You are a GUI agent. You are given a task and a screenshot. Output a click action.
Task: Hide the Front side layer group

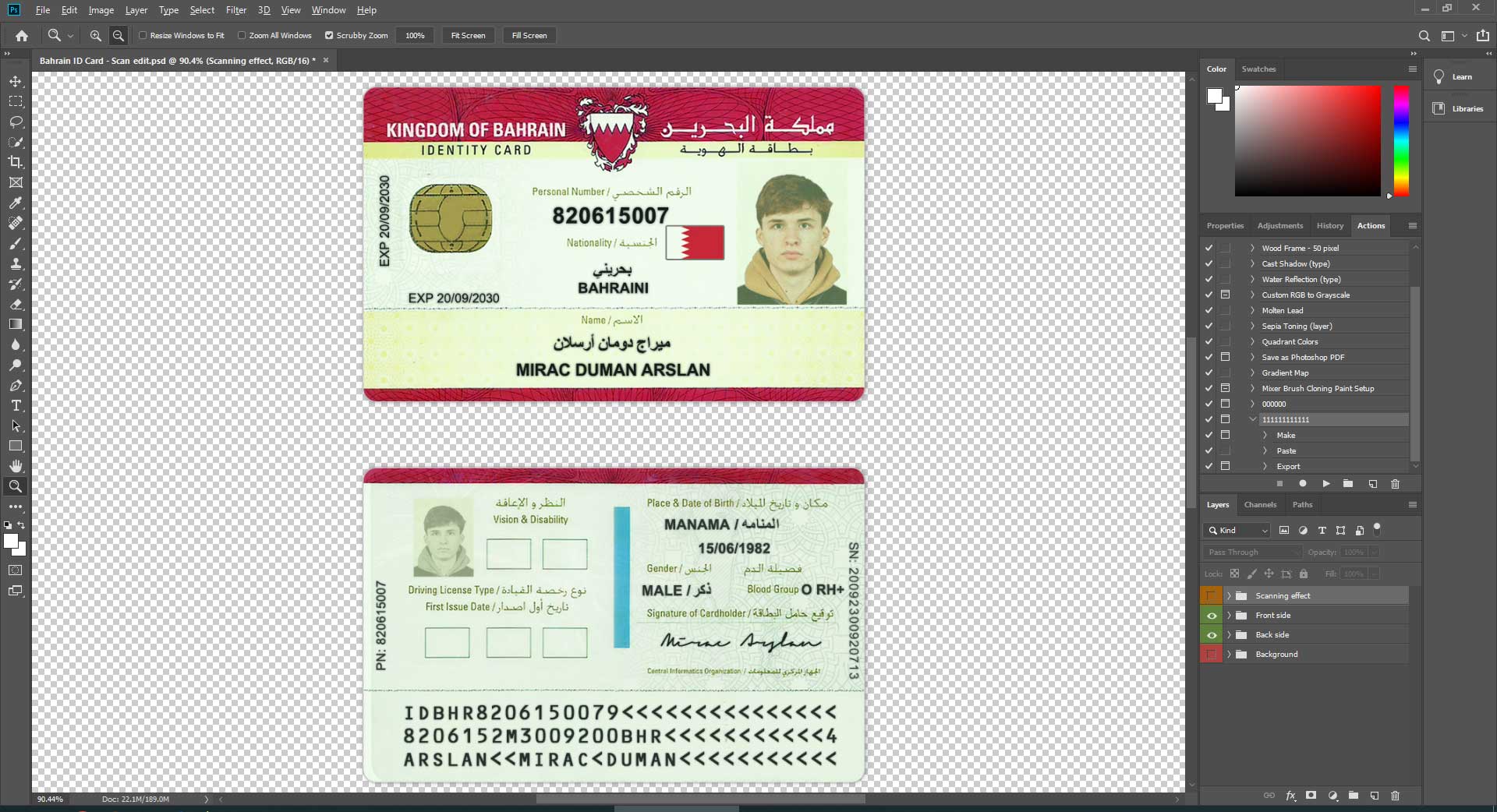[x=1211, y=616]
